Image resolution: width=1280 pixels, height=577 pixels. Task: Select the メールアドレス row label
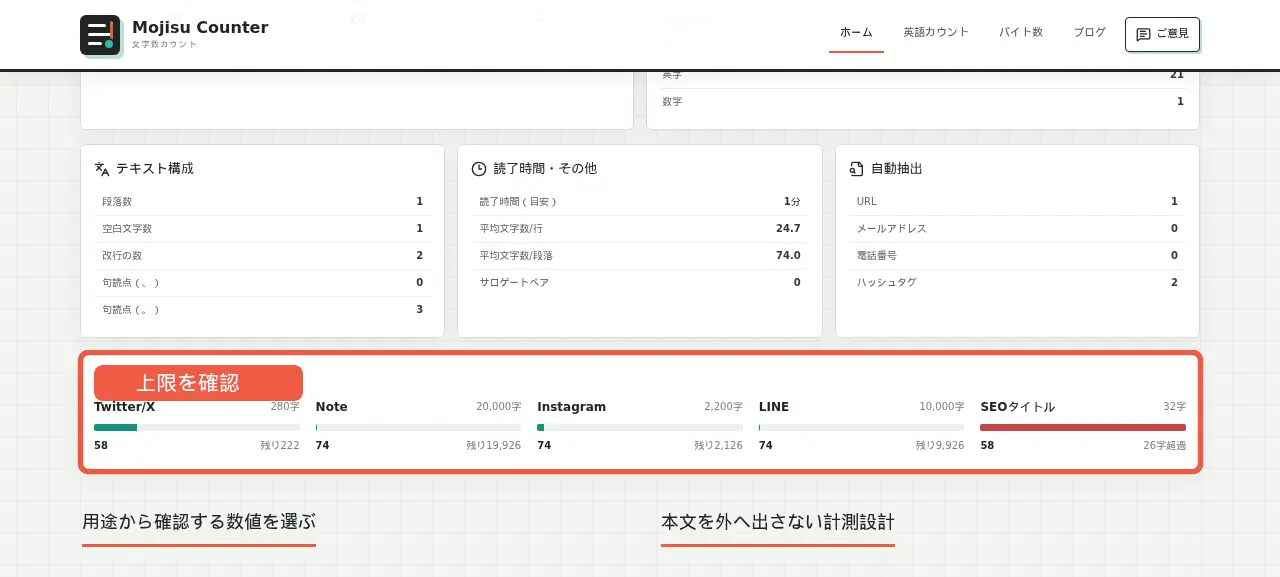pyautogui.click(x=892, y=229)
